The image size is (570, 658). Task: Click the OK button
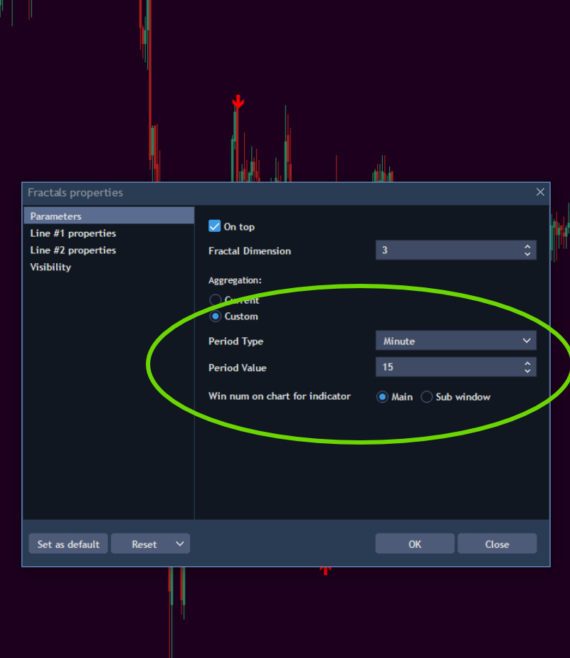(x=415, y=544)
